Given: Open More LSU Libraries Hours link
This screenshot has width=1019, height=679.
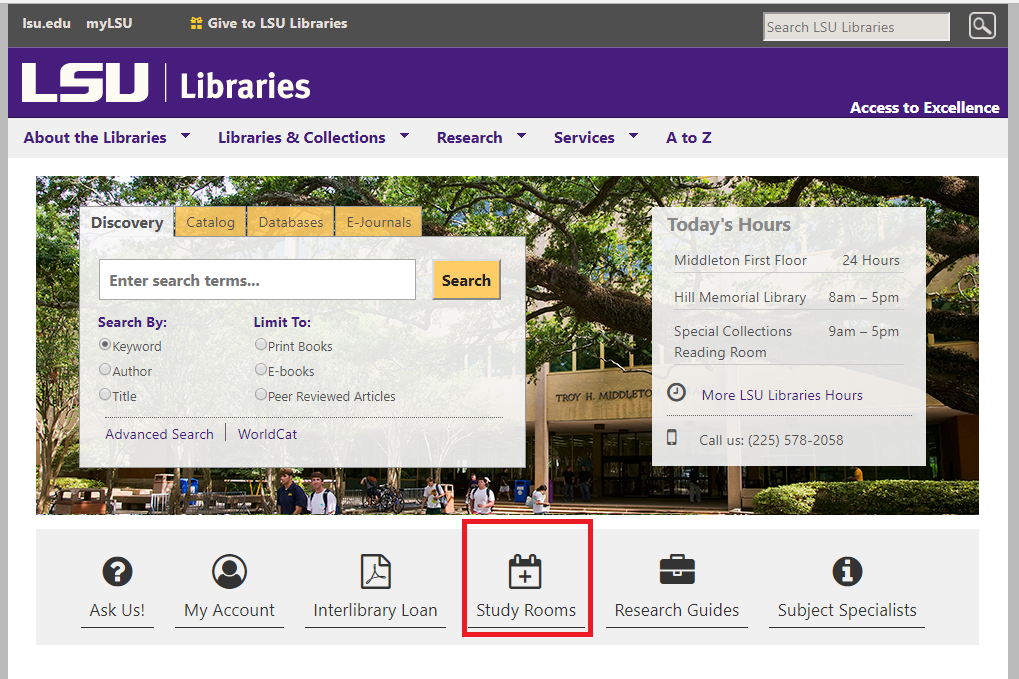Looking at the screenshot, I should tap(782, 395).
